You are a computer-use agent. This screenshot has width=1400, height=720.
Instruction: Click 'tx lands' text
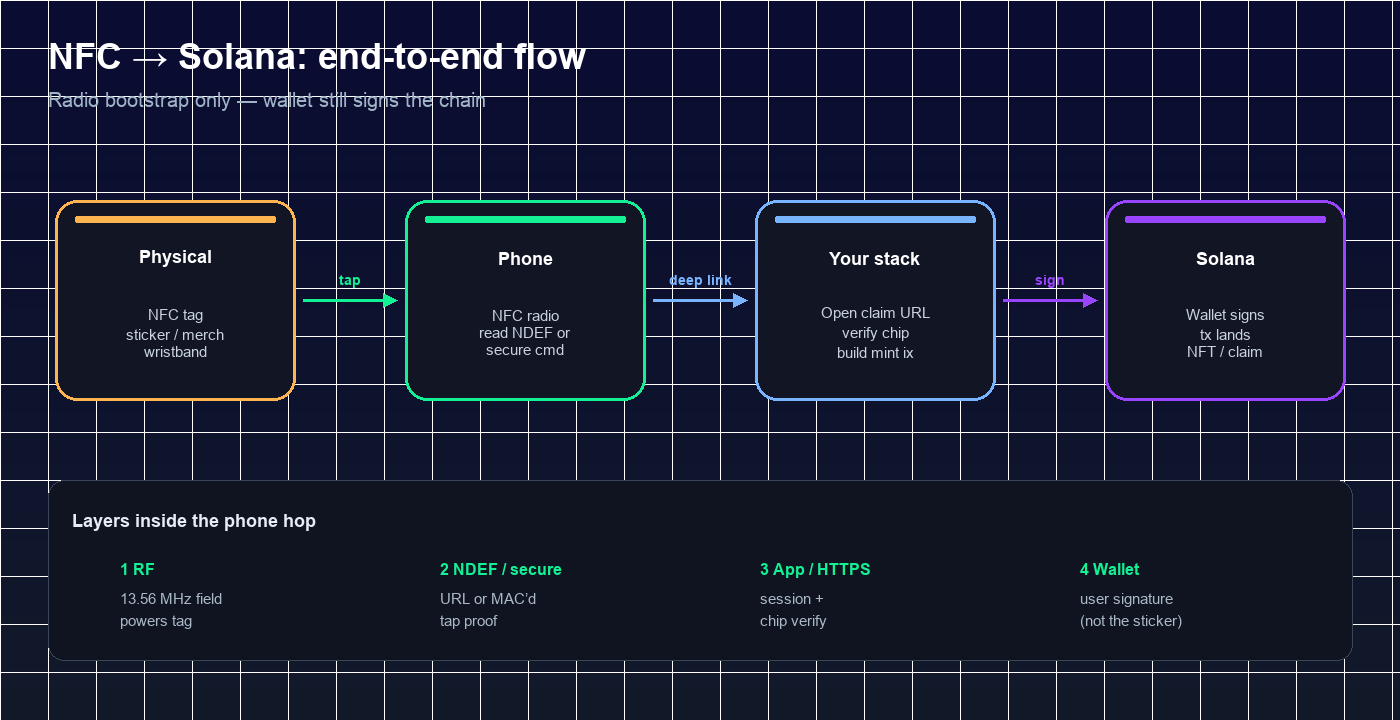pos(1225,335)
